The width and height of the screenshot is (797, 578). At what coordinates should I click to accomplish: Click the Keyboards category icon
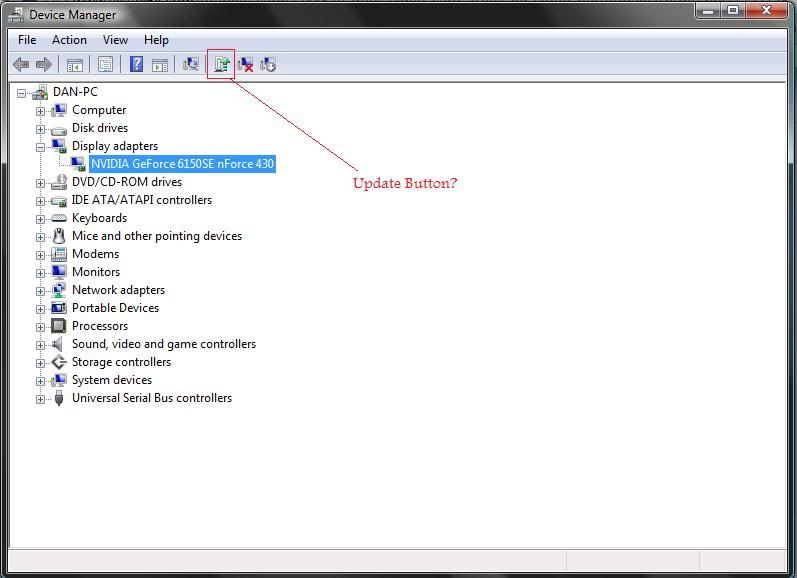(59, 218)
